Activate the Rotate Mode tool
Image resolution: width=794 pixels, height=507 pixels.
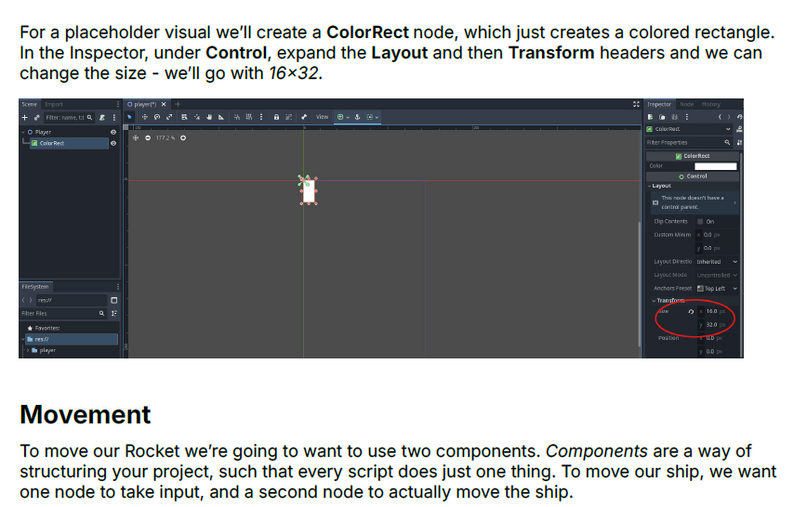[157, 117]
